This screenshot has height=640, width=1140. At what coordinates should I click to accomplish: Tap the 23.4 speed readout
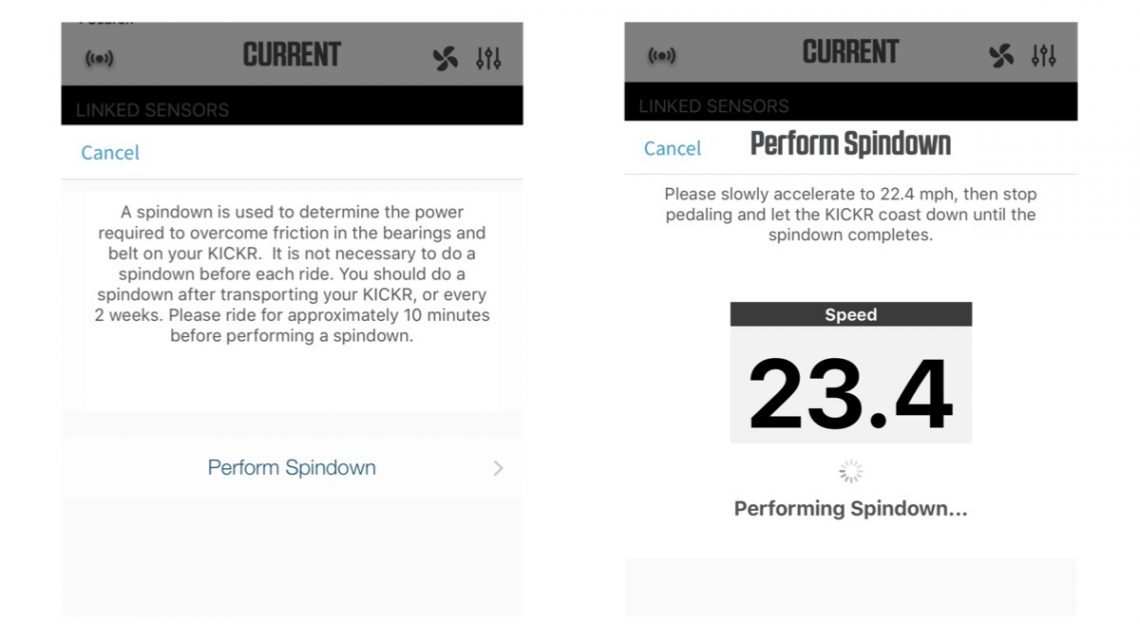[x=851, y=391]
